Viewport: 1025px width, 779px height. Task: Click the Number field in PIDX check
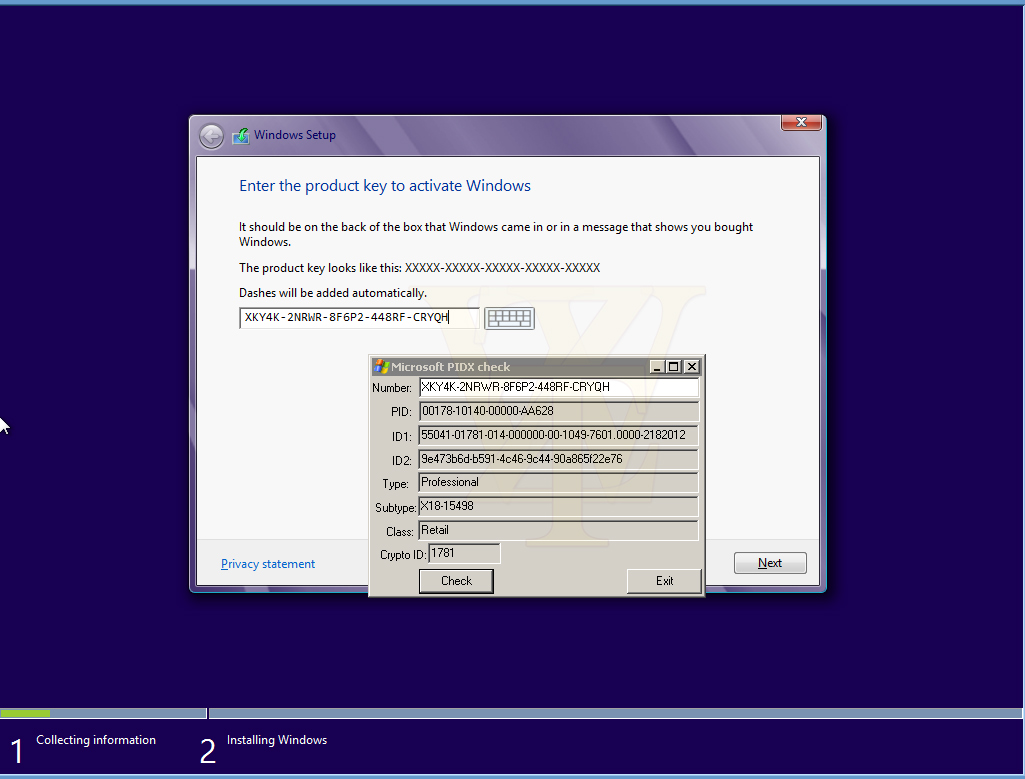coord(559,387)
